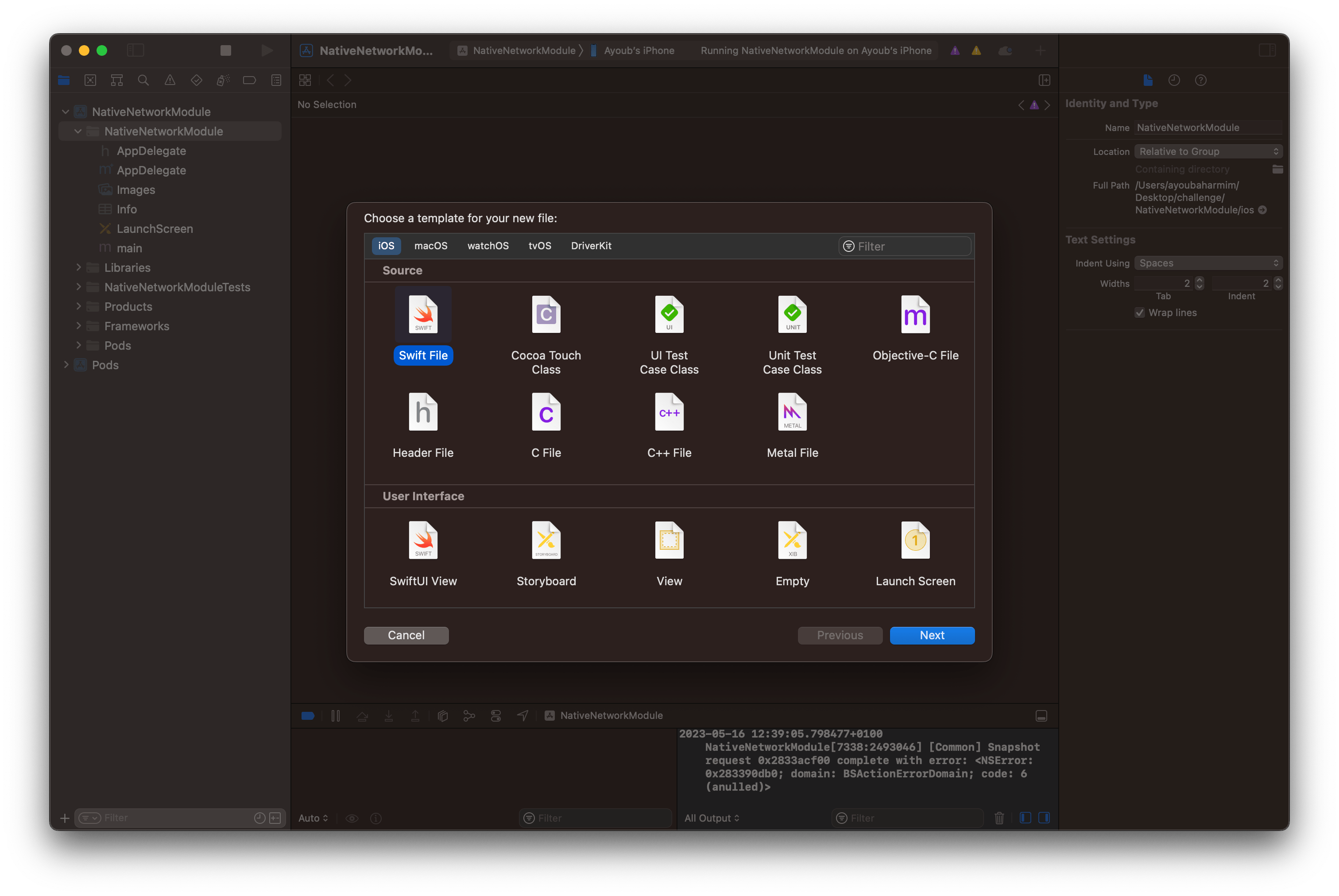Viewport: 1339px width, 896px height.
Task: Open the All Output console selector
Action: point(712,818)
